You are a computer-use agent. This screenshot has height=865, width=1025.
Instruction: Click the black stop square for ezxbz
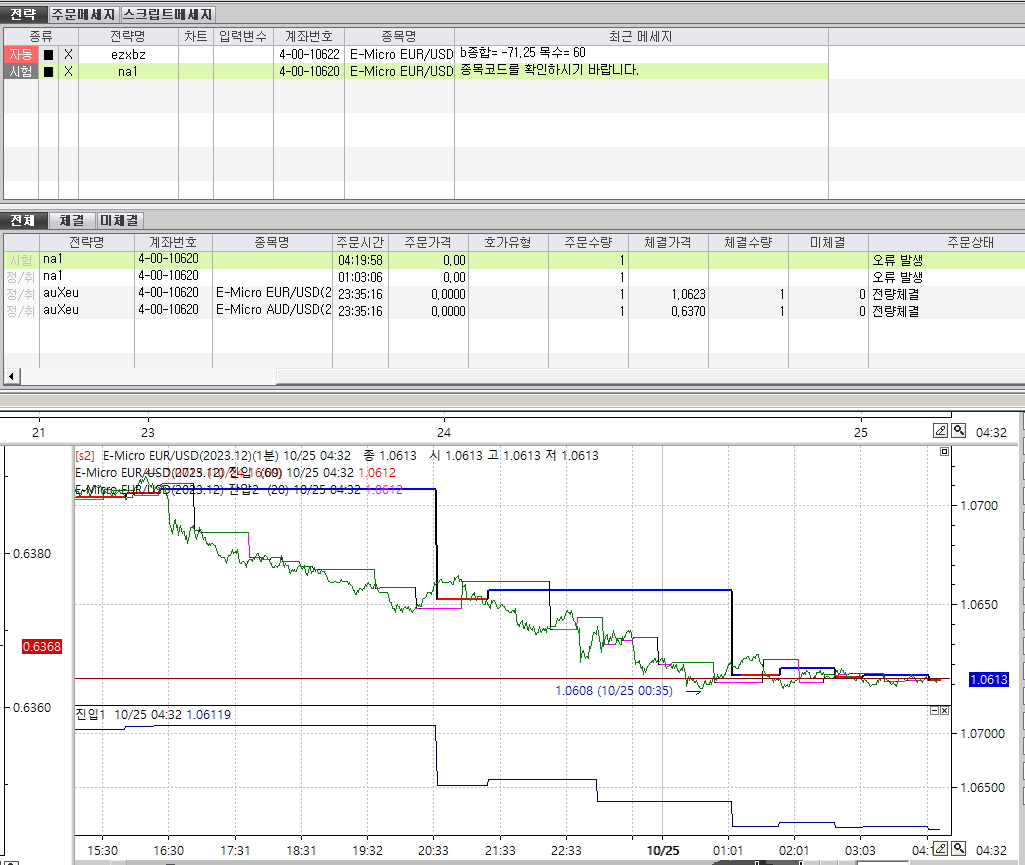pos(48,54)
